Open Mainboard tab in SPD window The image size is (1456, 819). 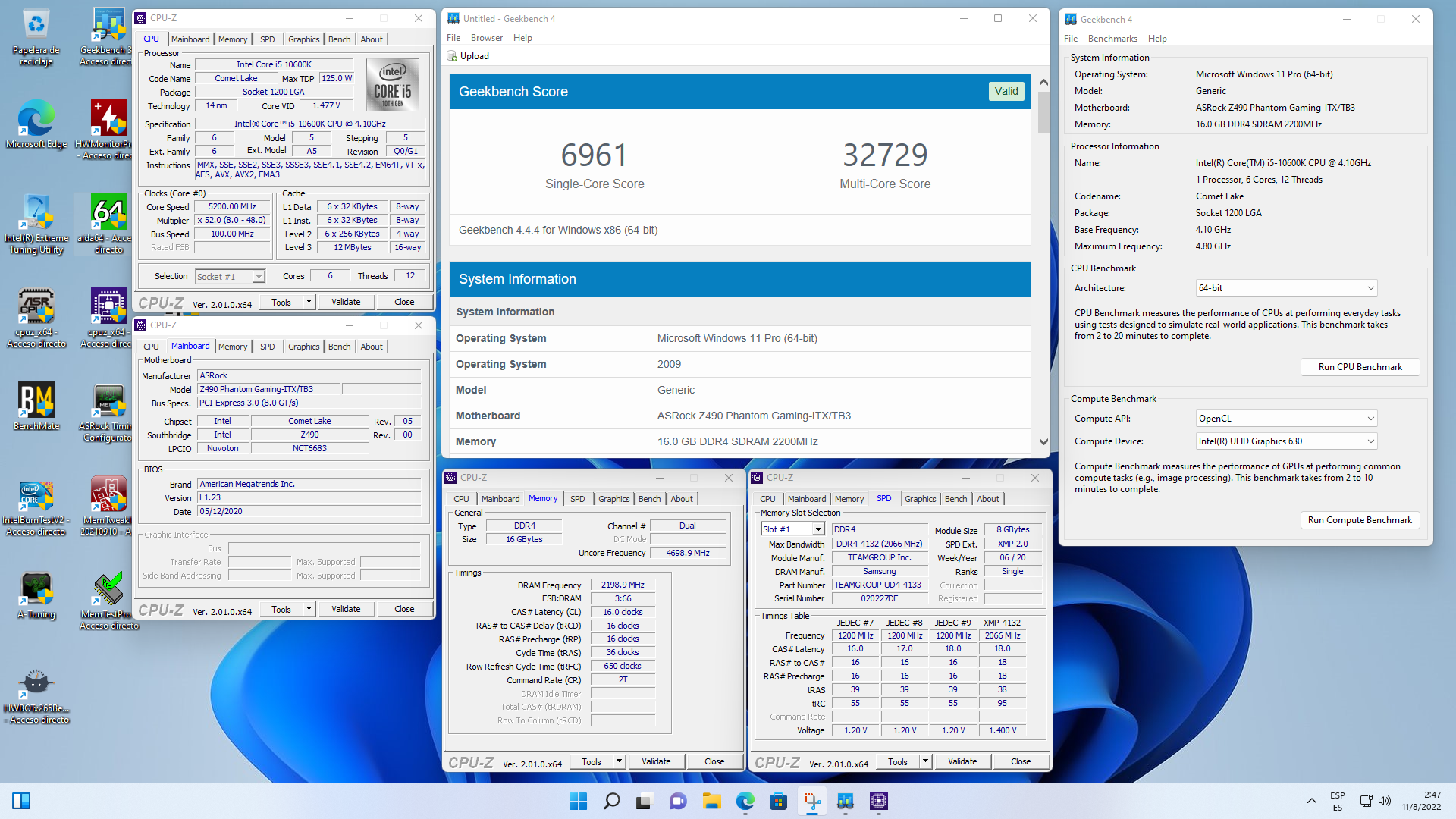806,499
